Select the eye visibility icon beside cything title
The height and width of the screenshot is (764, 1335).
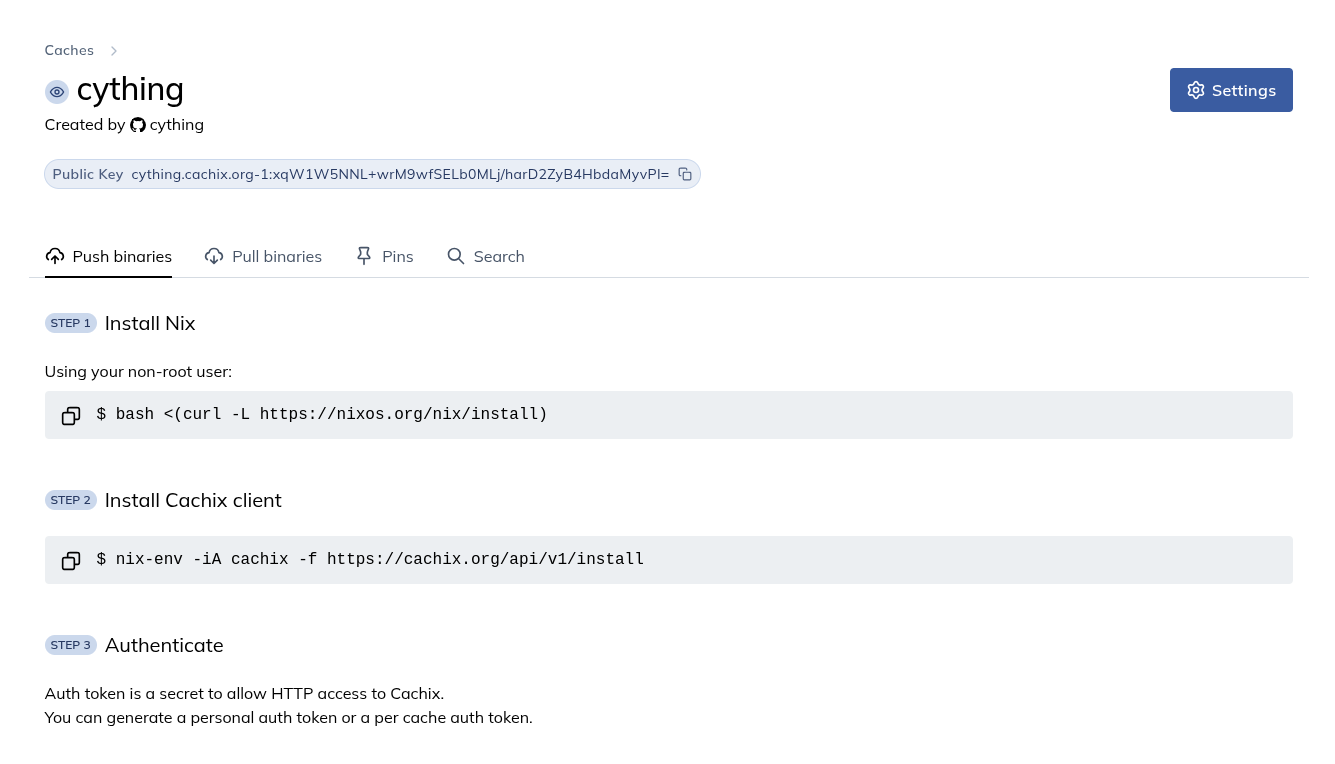(x=57, y=92)
